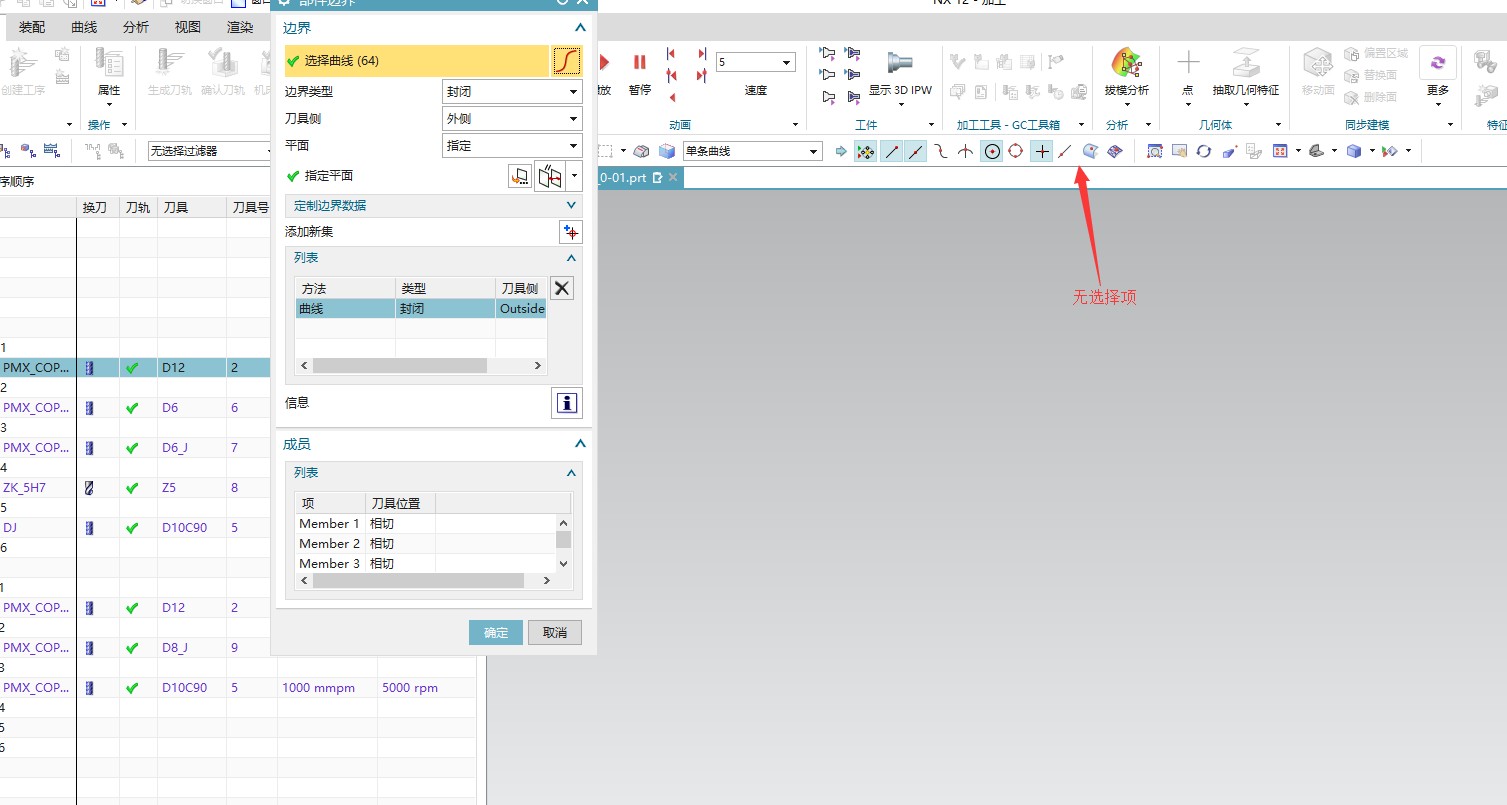Open the animation speed dropdown showing 5

tap(755, 62)
